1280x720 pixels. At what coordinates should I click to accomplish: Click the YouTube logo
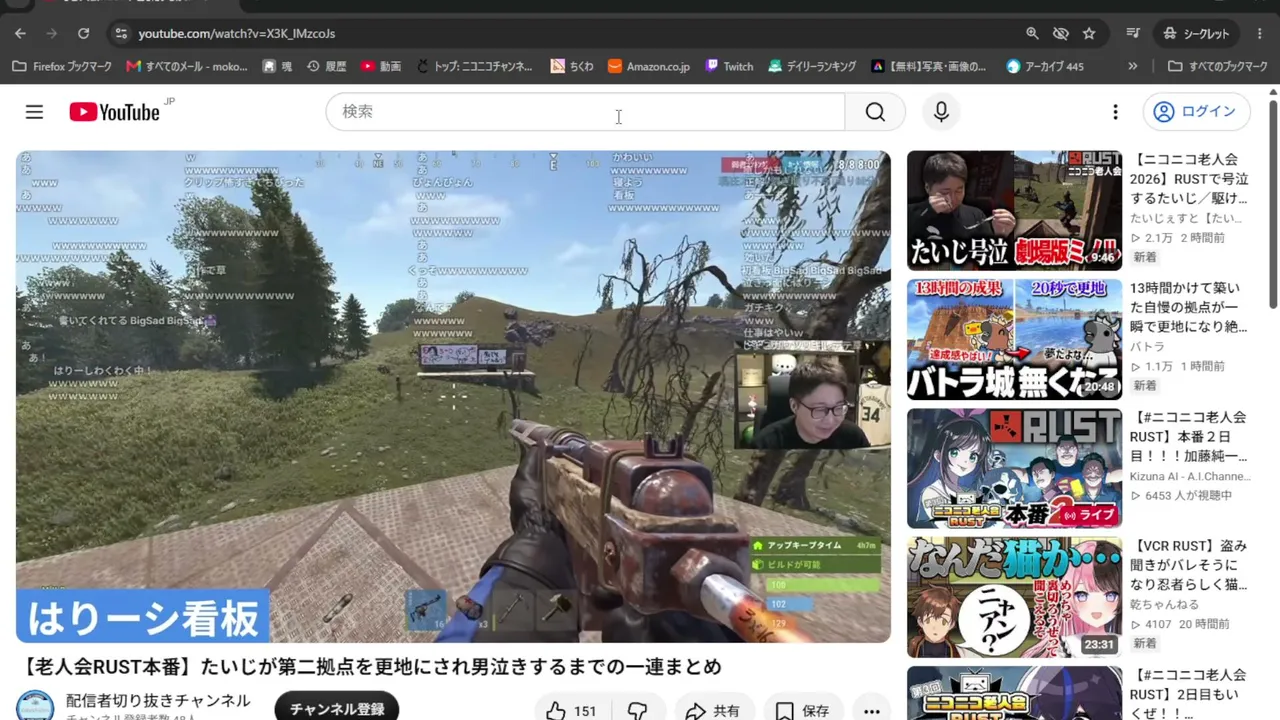[115, 112]
